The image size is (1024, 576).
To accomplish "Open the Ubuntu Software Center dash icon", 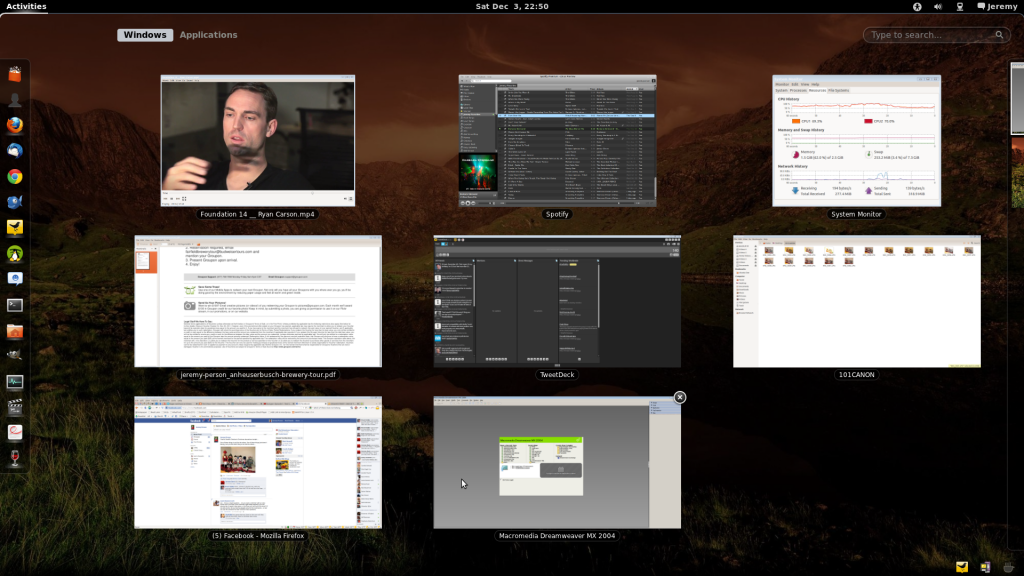I will pos(15,74).
